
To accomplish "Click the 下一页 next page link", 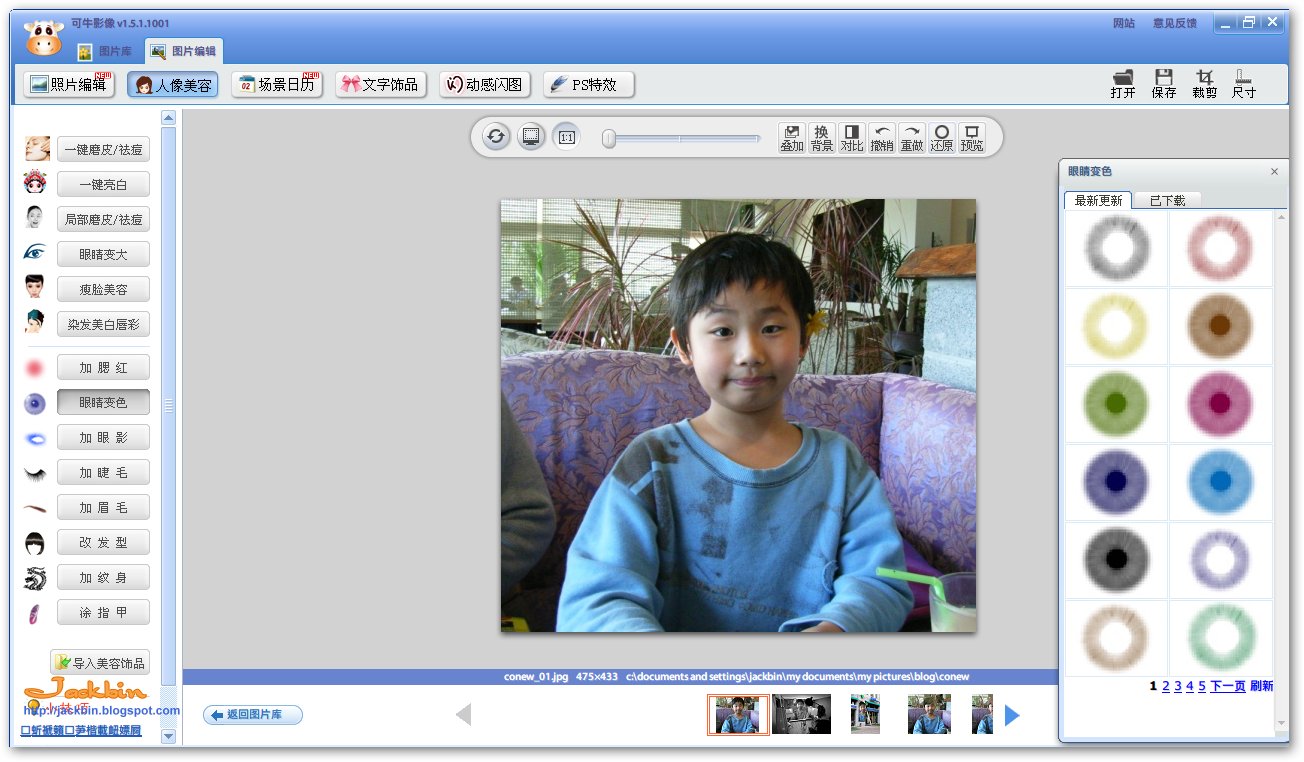I will pyautogui.click(x=1228, y=686).
